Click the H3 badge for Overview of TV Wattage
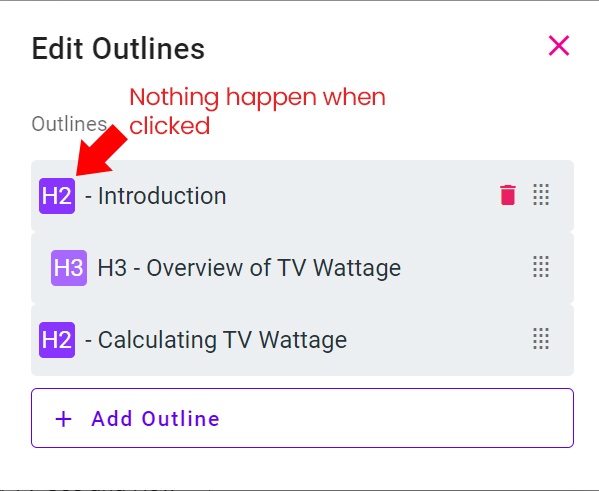 click(69, 267)
